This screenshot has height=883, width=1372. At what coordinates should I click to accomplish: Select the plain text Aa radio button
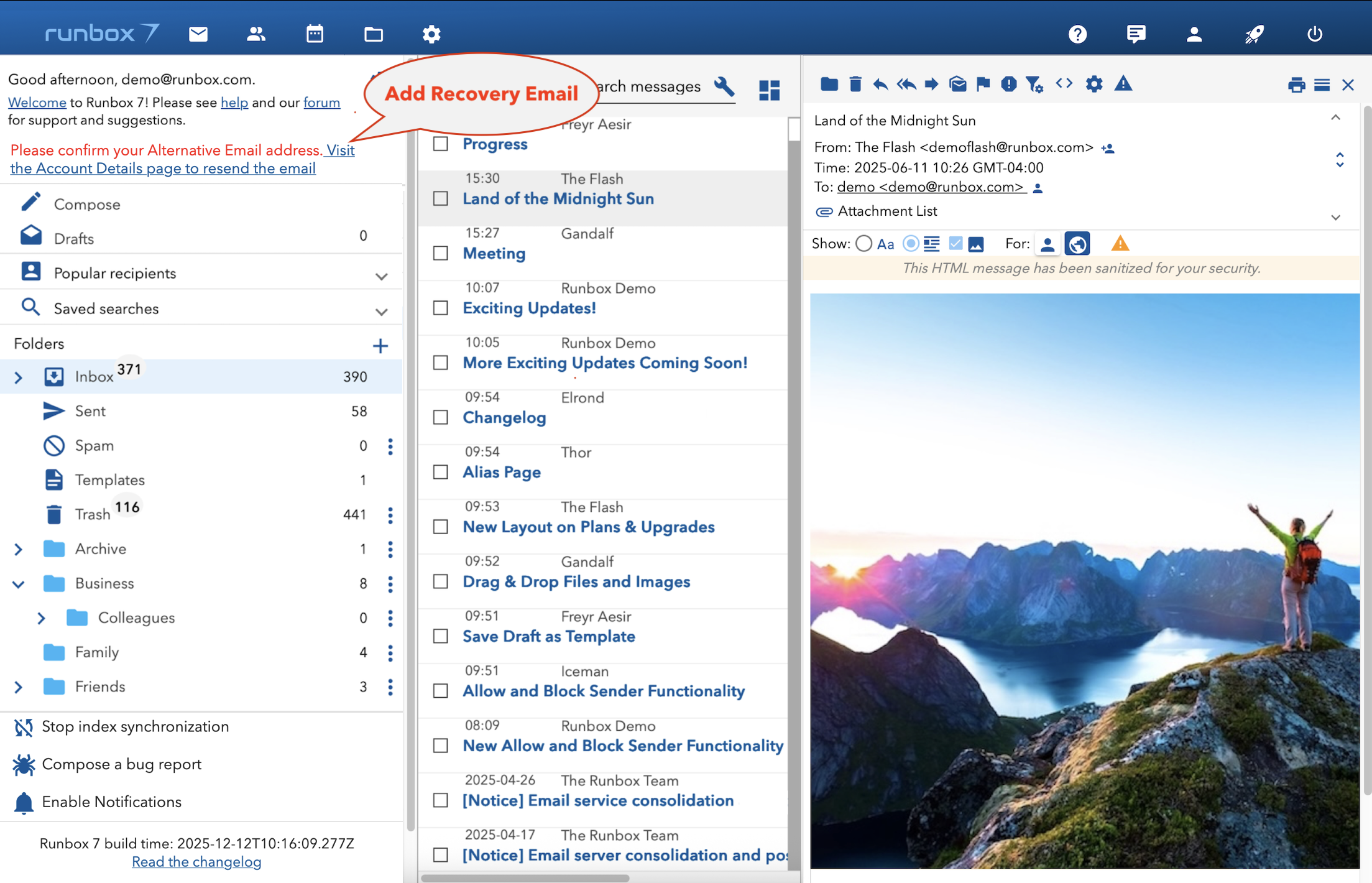(x=863, y=244)
